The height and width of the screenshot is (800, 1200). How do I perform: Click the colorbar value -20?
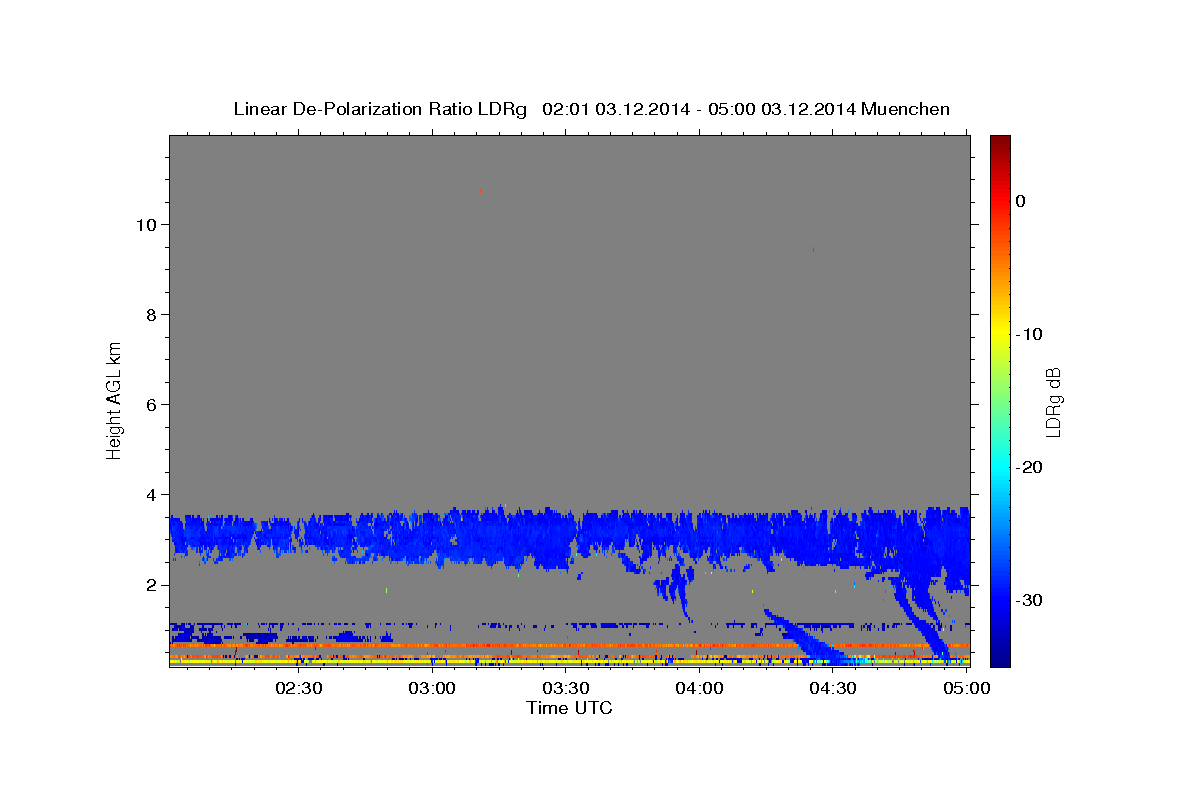1030,467
